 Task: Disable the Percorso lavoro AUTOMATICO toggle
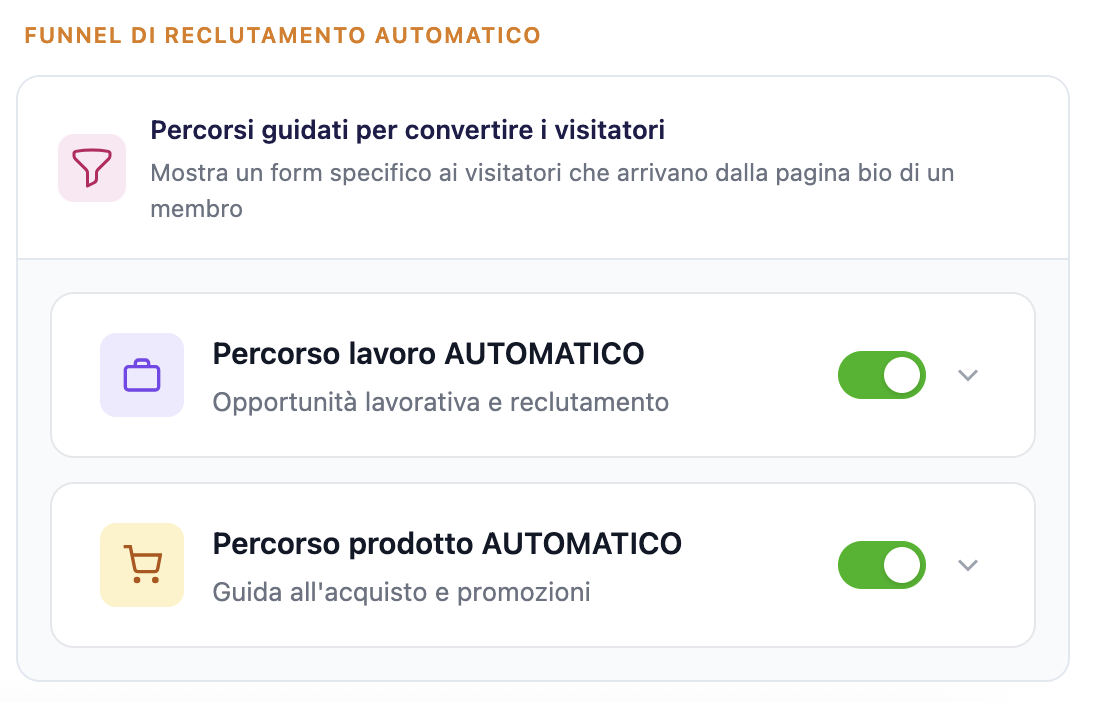[881, 375]
